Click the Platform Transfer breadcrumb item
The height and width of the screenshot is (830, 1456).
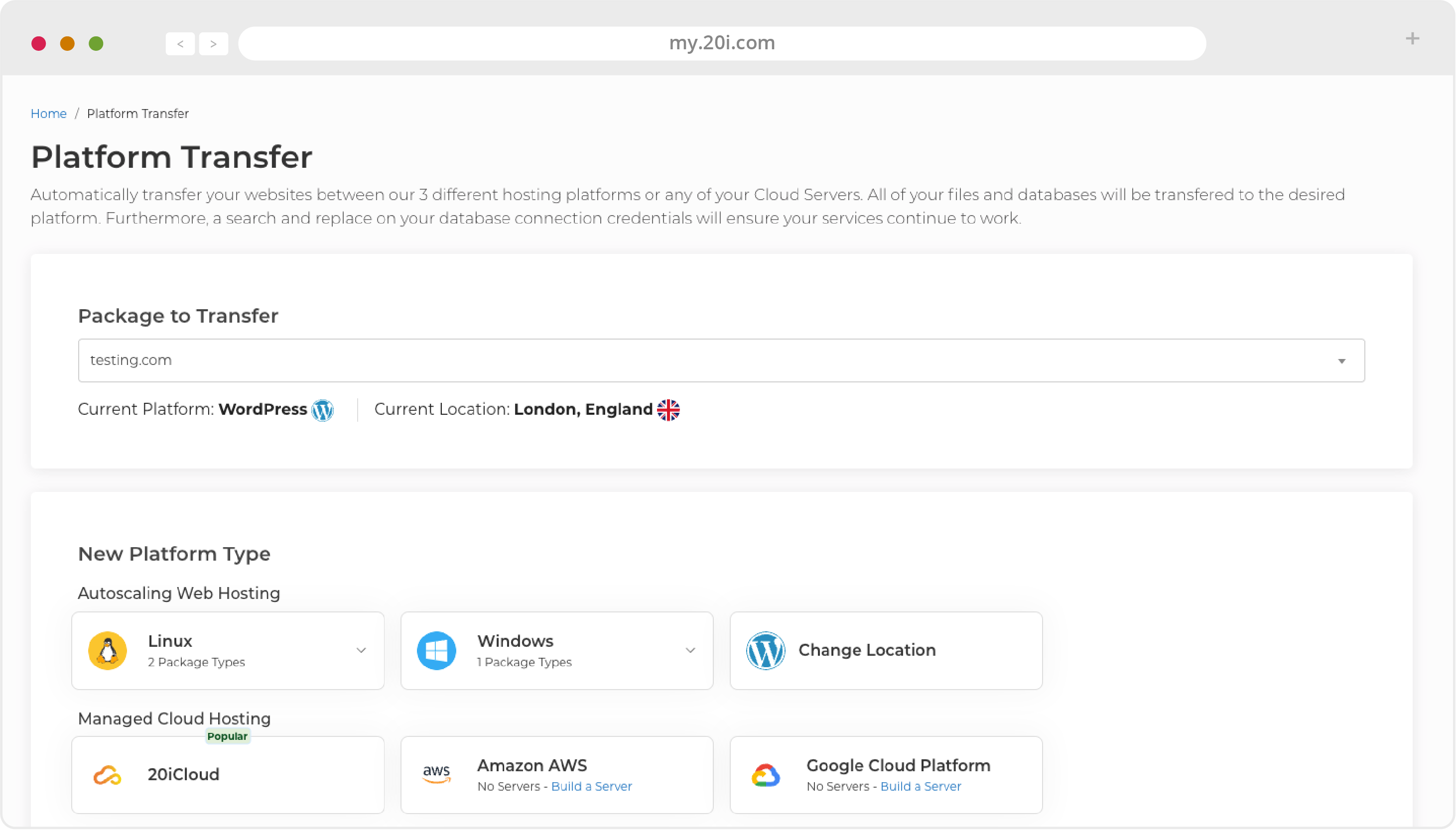[138, 113]
